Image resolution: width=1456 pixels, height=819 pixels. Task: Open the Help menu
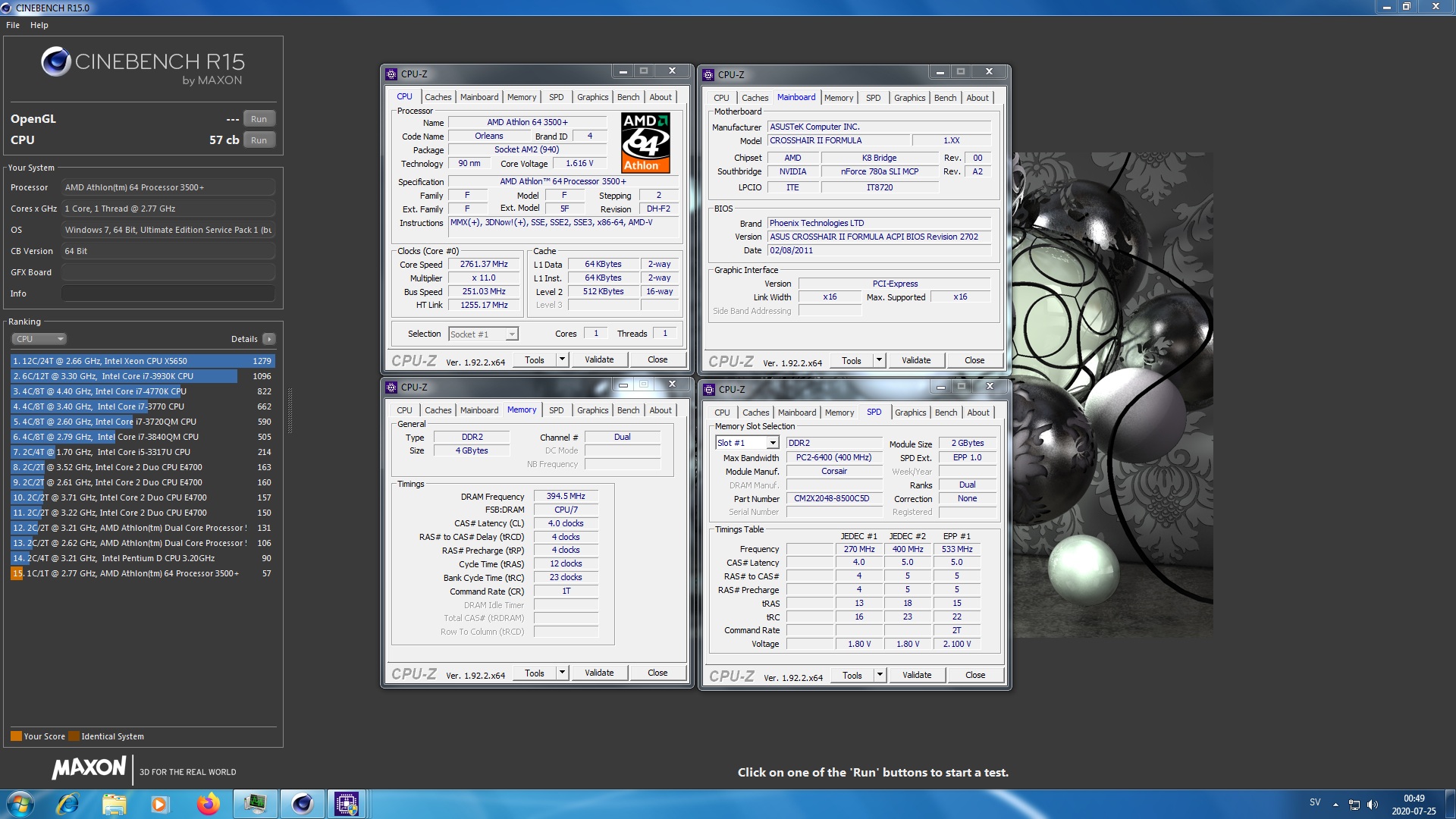click(39, 25)
